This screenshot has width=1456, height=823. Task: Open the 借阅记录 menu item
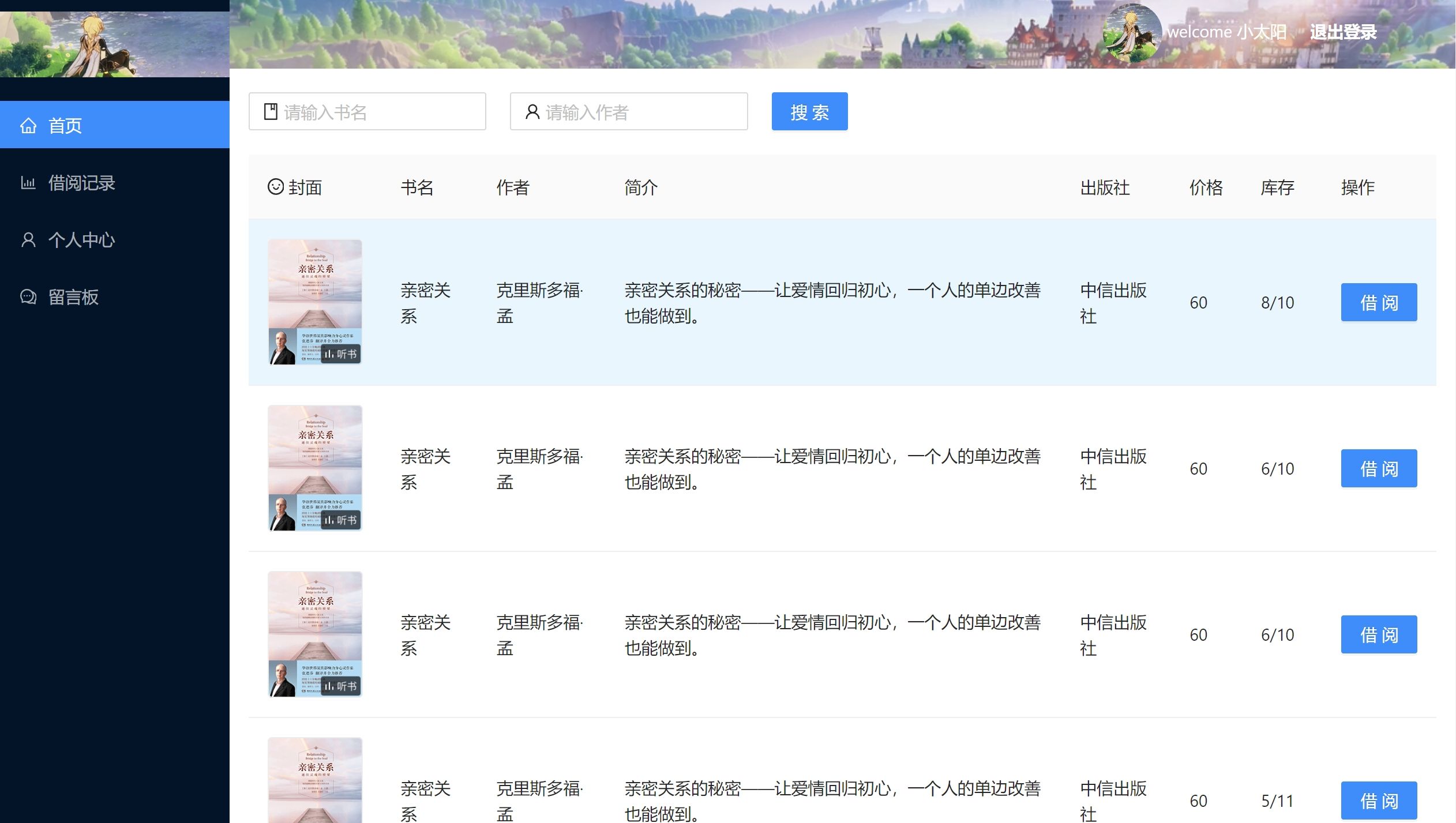(x=115, y=182)
